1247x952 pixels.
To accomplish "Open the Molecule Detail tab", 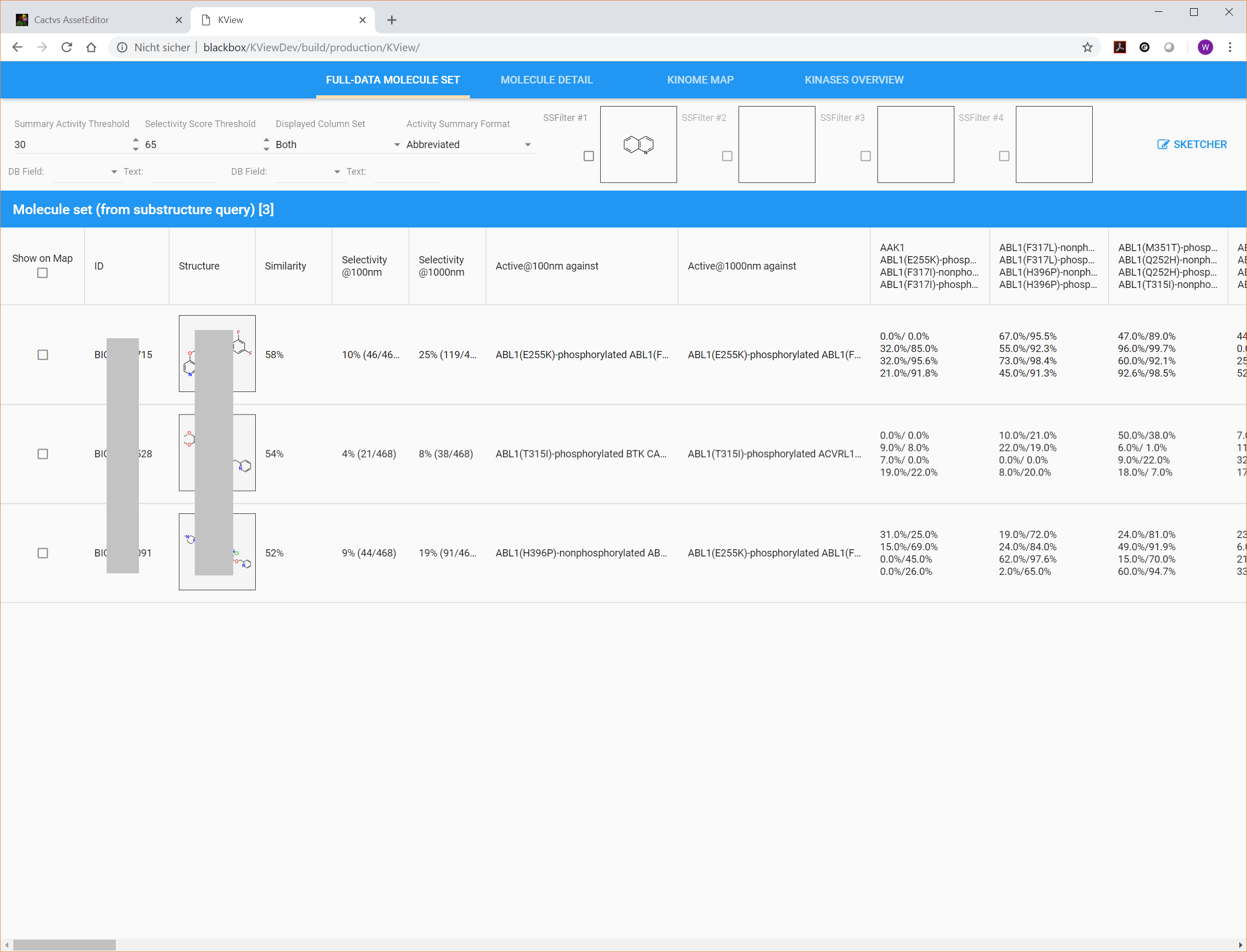I will (x=546, y=80).
